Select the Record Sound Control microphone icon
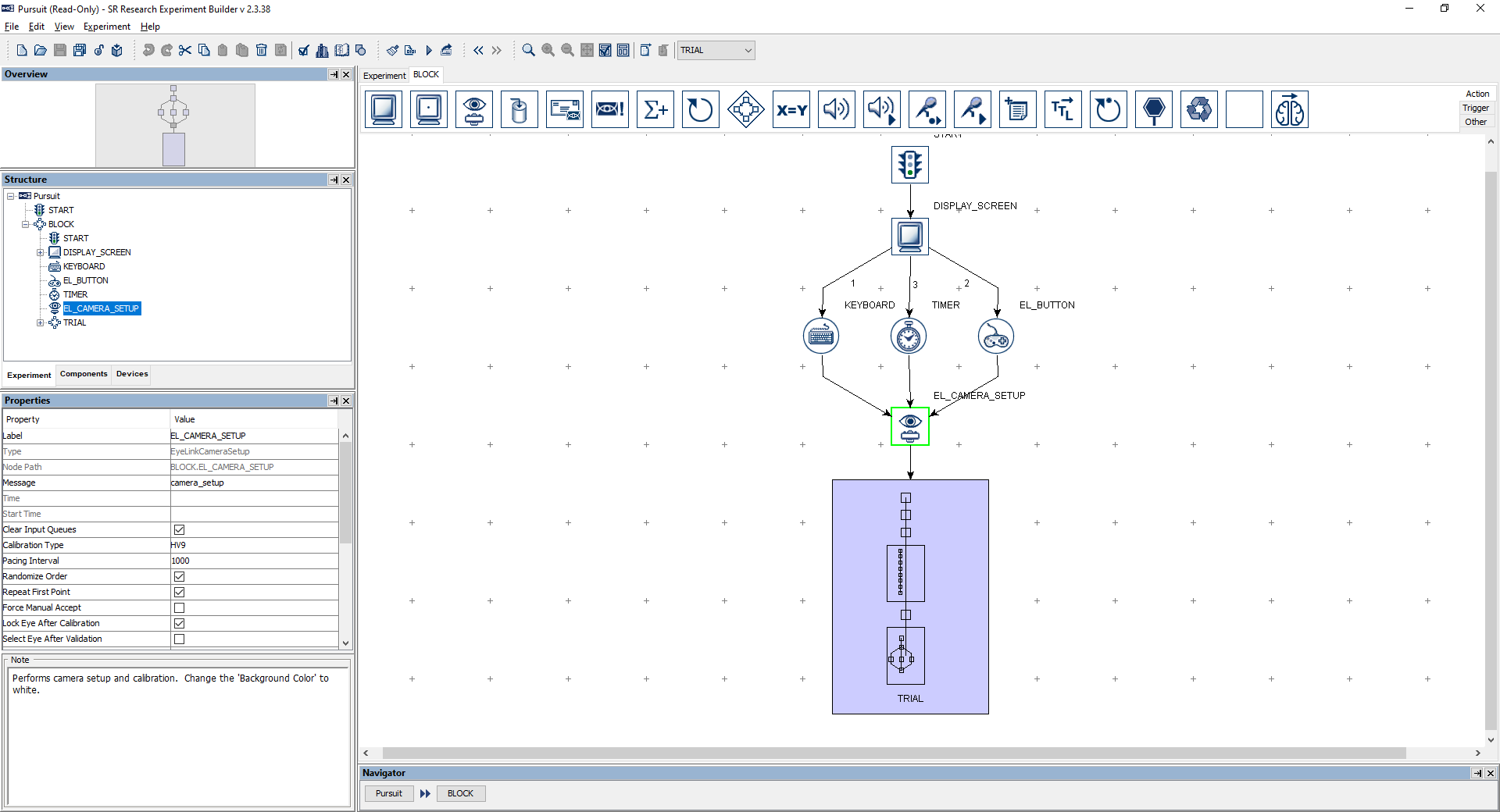The width and height of the screenshot is (1500, 812). tap(973, 109)
